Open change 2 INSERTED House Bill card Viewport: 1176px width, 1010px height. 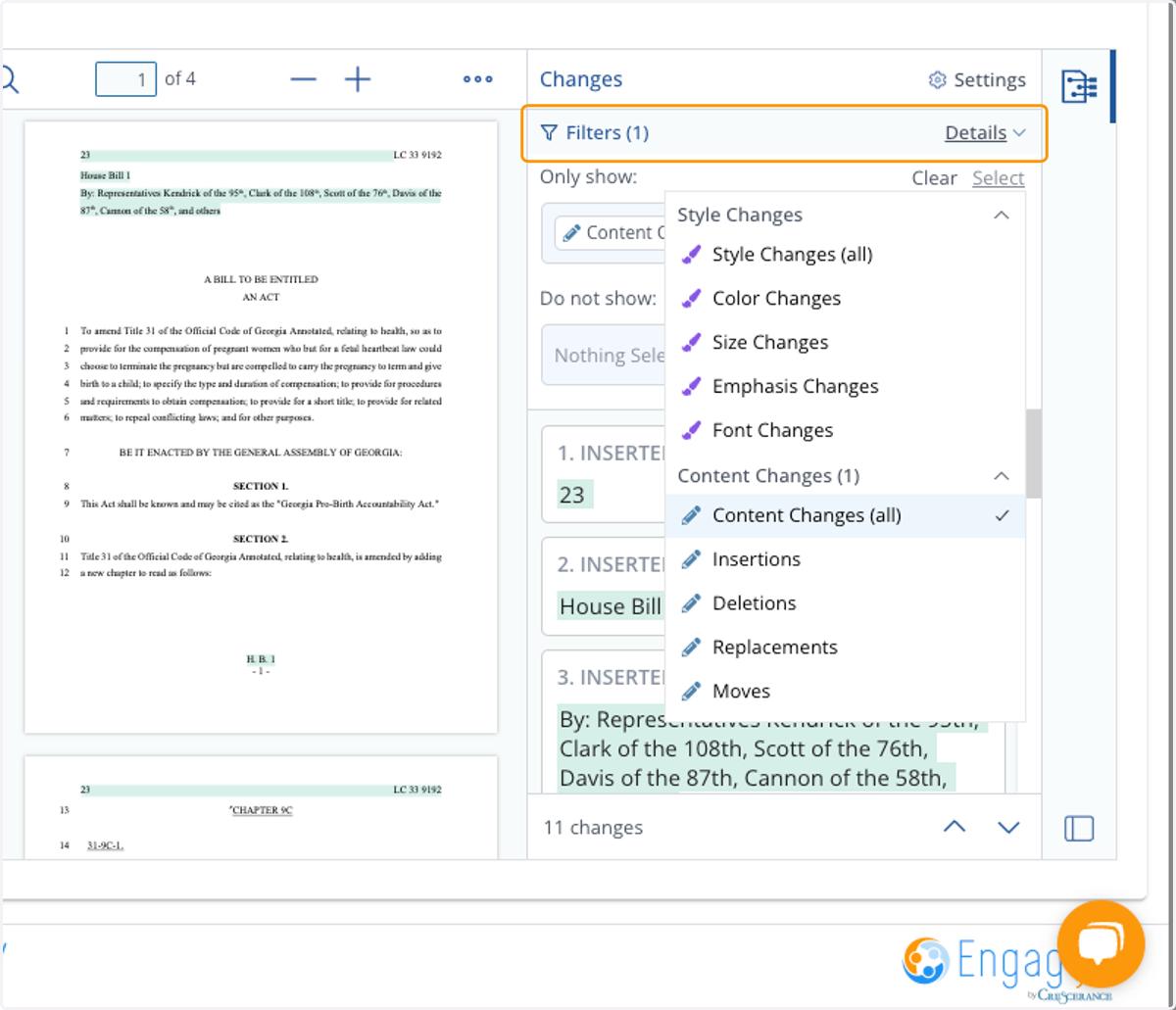[x=604, y=588]
